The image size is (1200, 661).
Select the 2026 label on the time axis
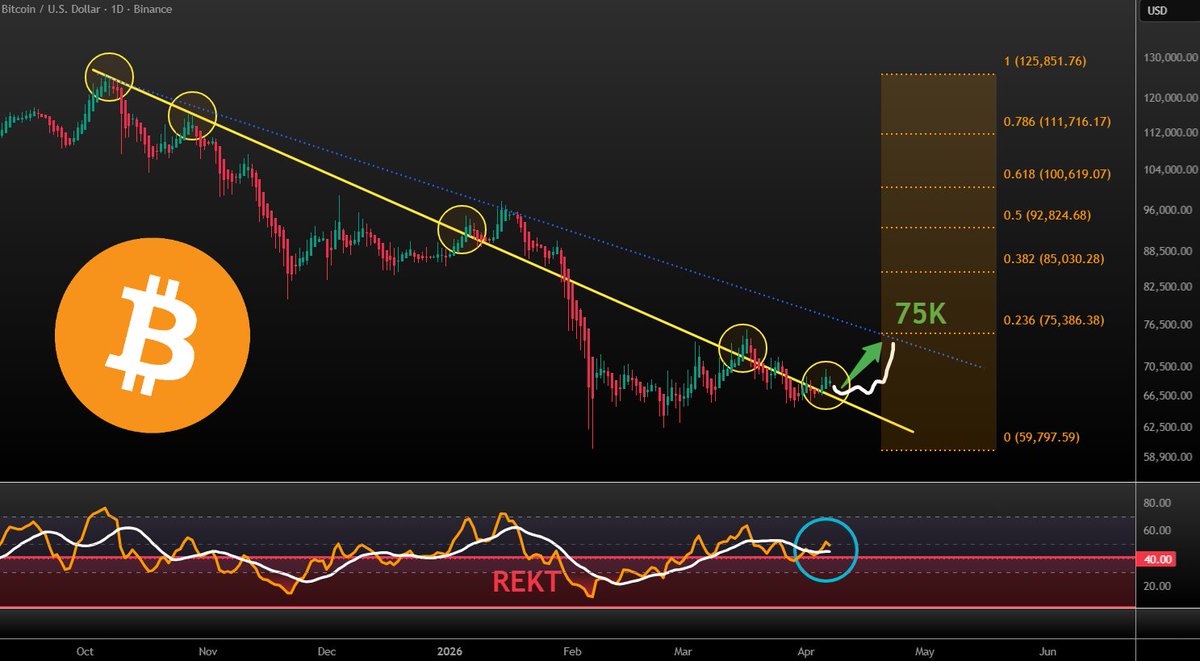tap(449, 651)
